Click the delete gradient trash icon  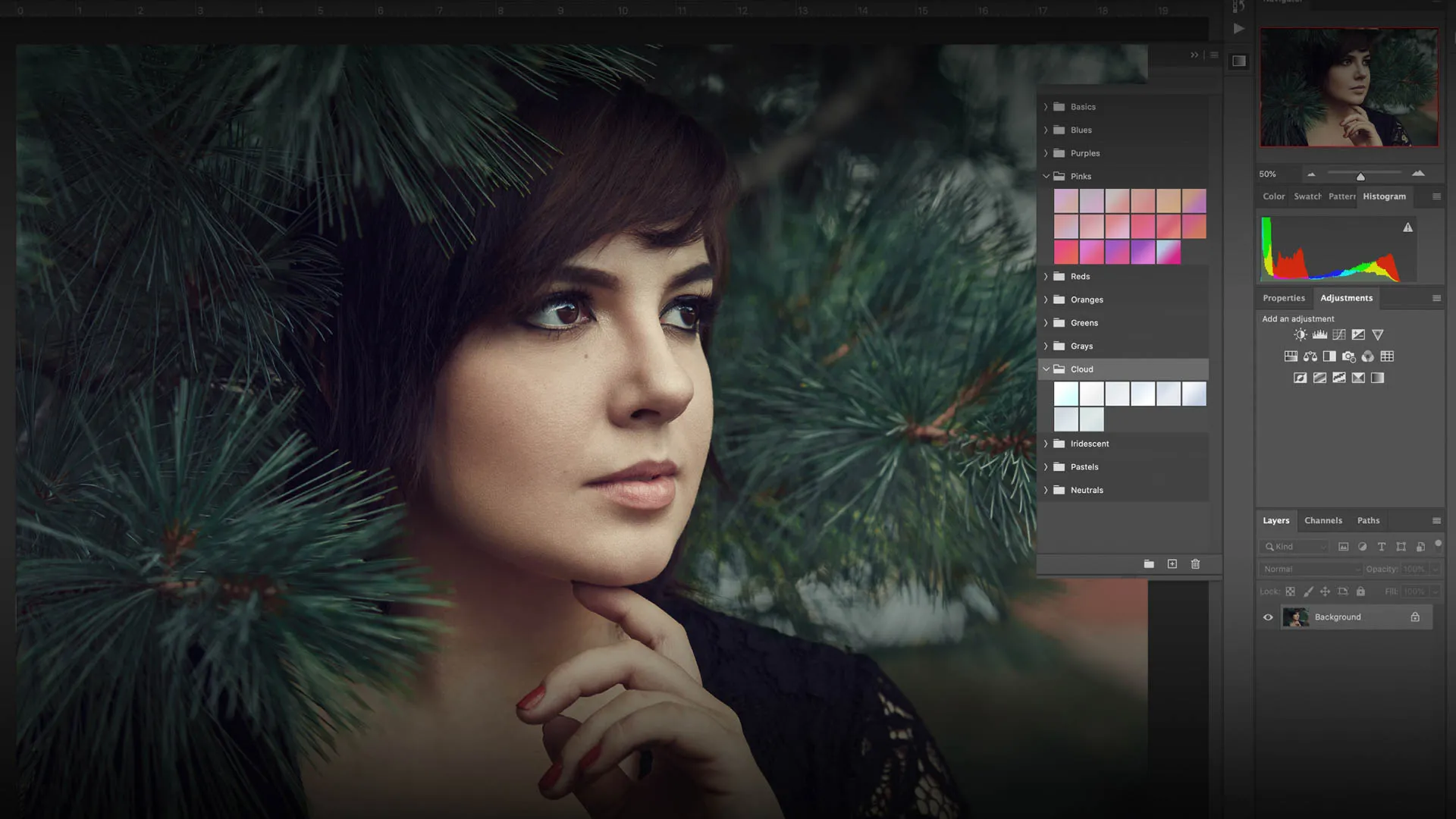coord(1195,564)
